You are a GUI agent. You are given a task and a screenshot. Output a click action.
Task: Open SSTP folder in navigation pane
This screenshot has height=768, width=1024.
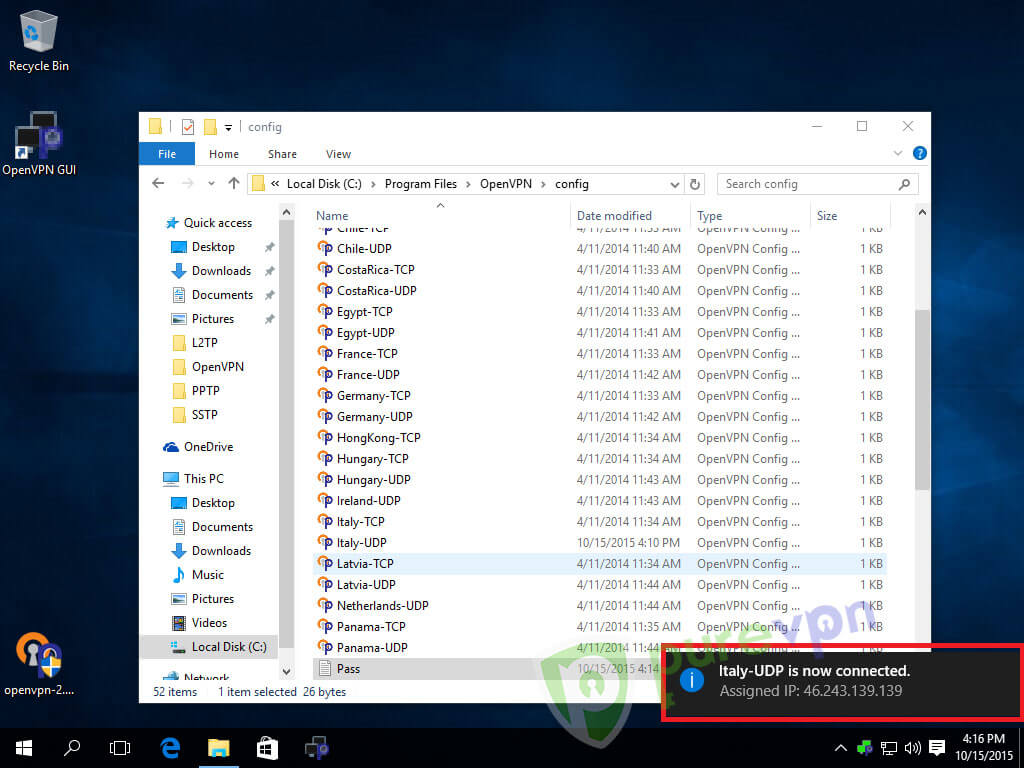(204, 415)
